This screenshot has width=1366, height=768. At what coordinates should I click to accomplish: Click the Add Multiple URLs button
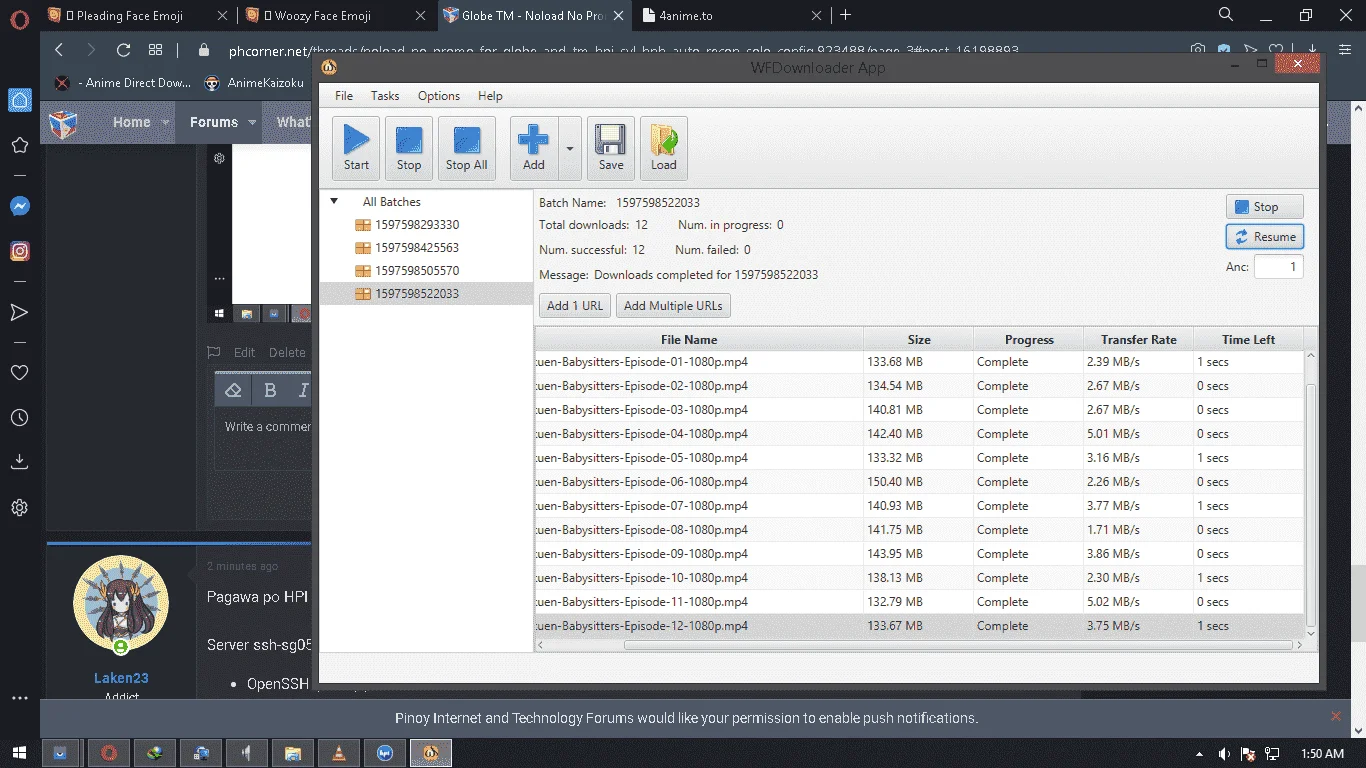[674, 306]
